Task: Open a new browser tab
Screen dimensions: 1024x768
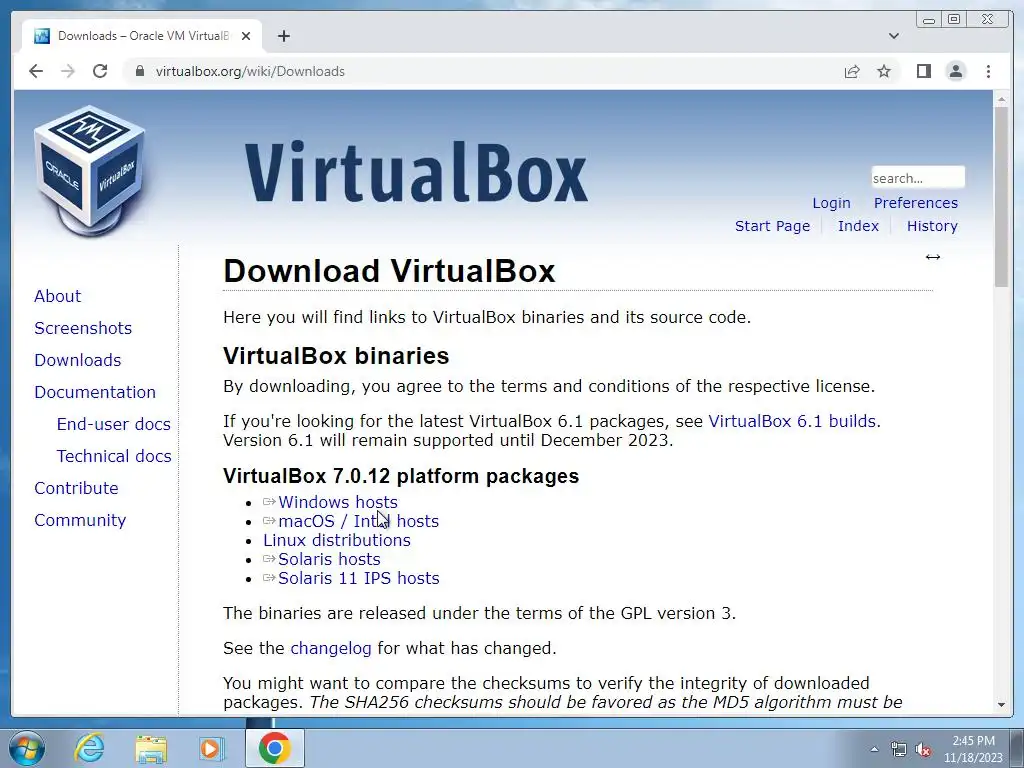Action: click(x=283, y=36)
